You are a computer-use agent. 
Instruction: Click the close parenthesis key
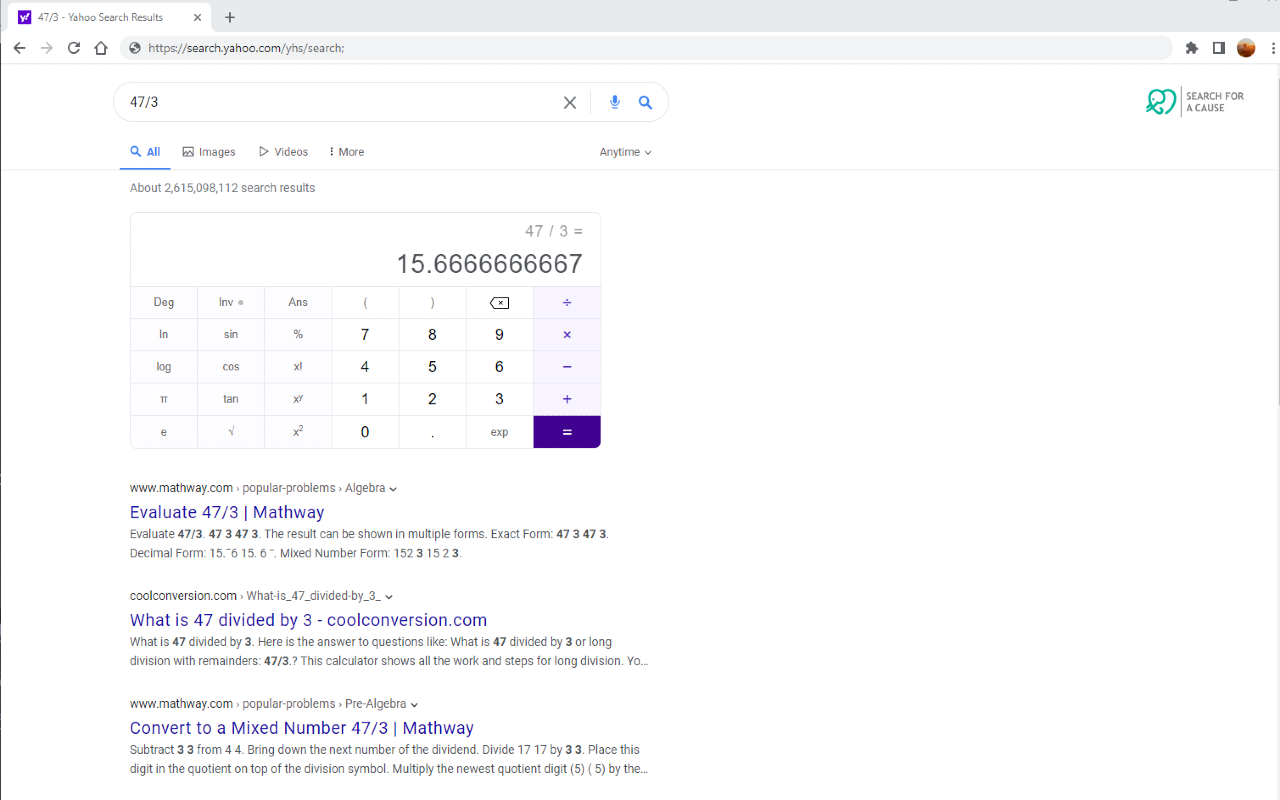432,303
